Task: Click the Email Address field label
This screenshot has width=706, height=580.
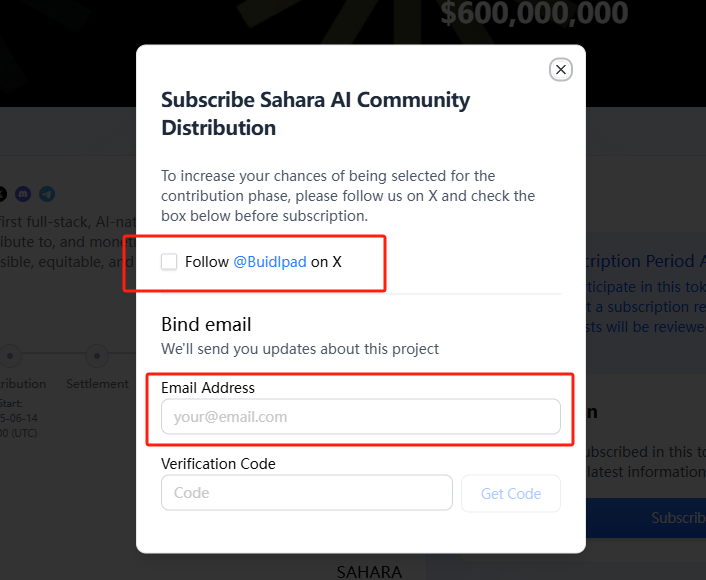Action: (x=208, y=388)
